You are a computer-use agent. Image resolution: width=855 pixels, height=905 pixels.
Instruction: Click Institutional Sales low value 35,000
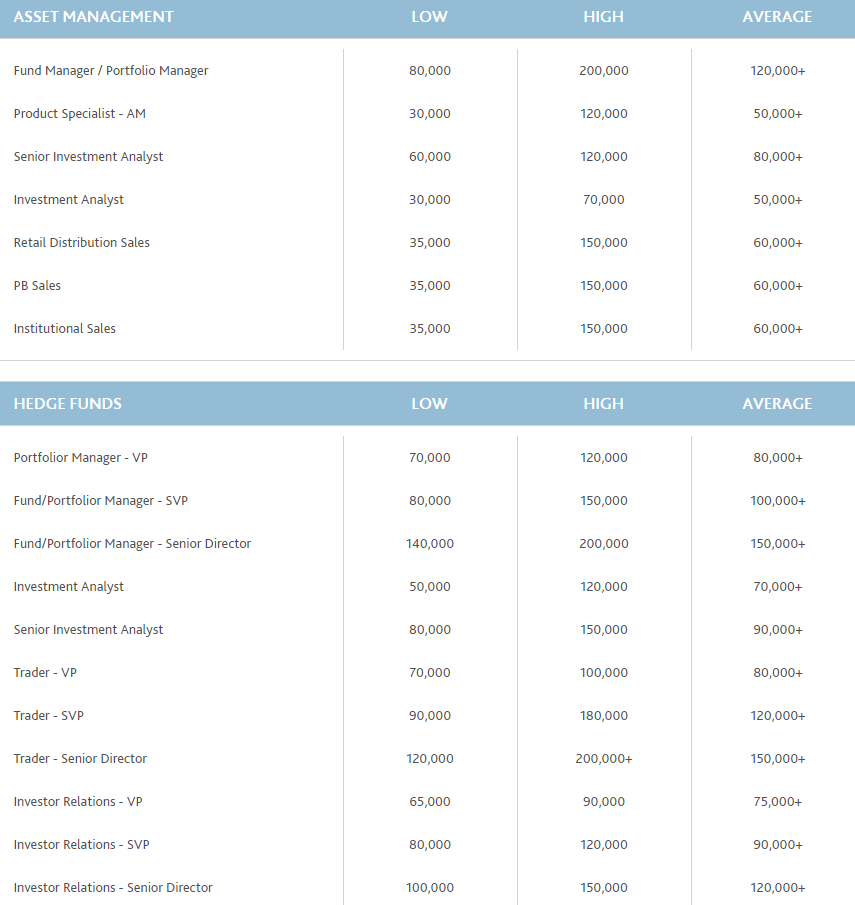tap(430, 328)
